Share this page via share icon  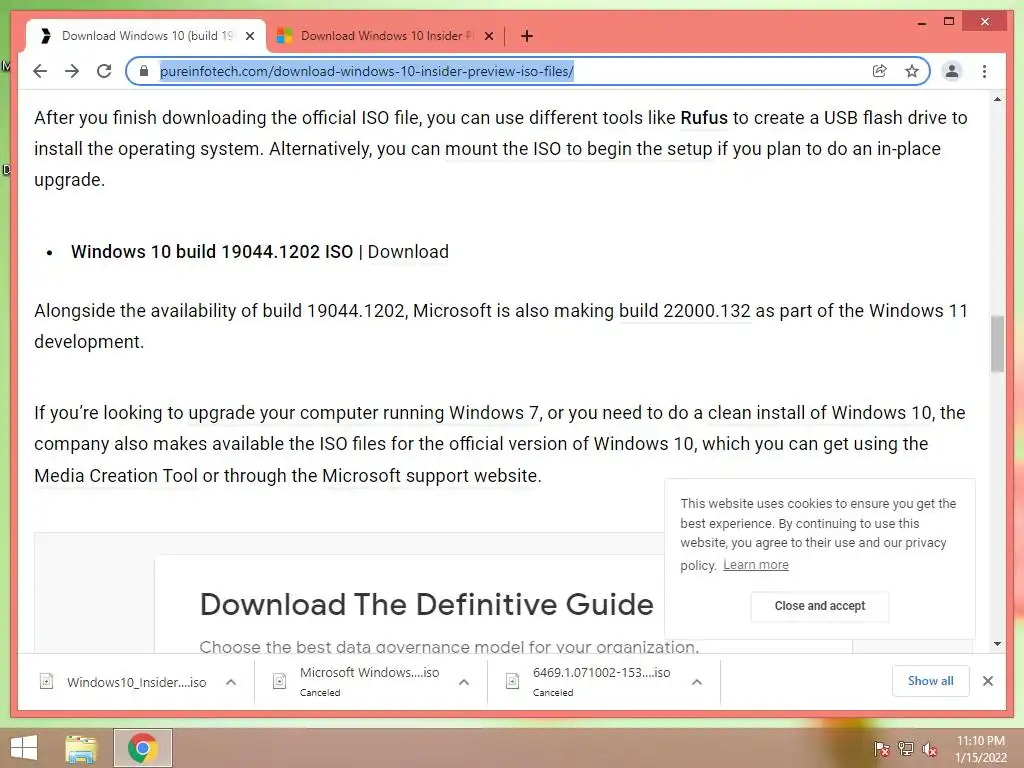pyautogui.click(x=880, y=71)
